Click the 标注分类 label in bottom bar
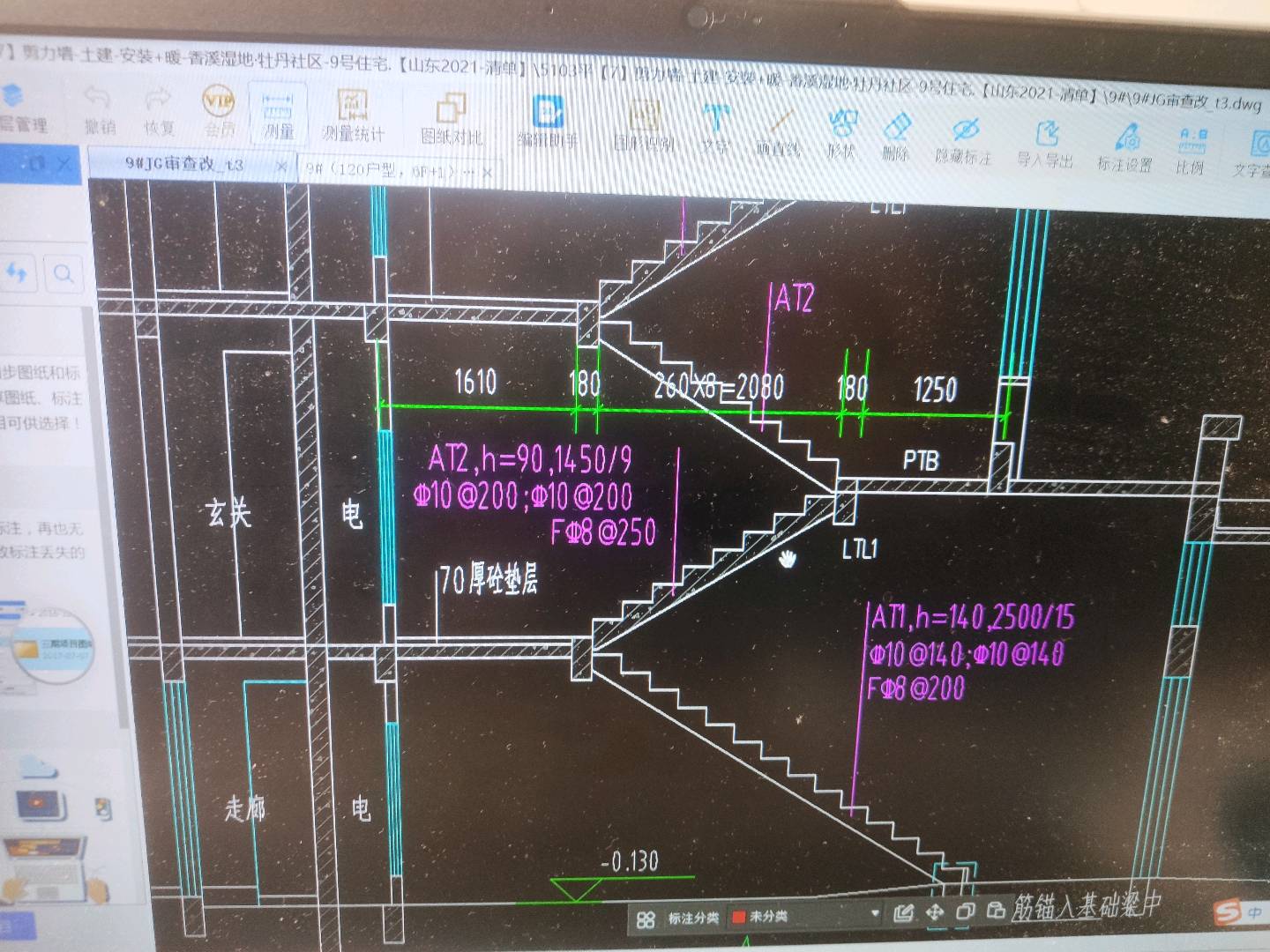1270x952 pixels. point(693,918)
